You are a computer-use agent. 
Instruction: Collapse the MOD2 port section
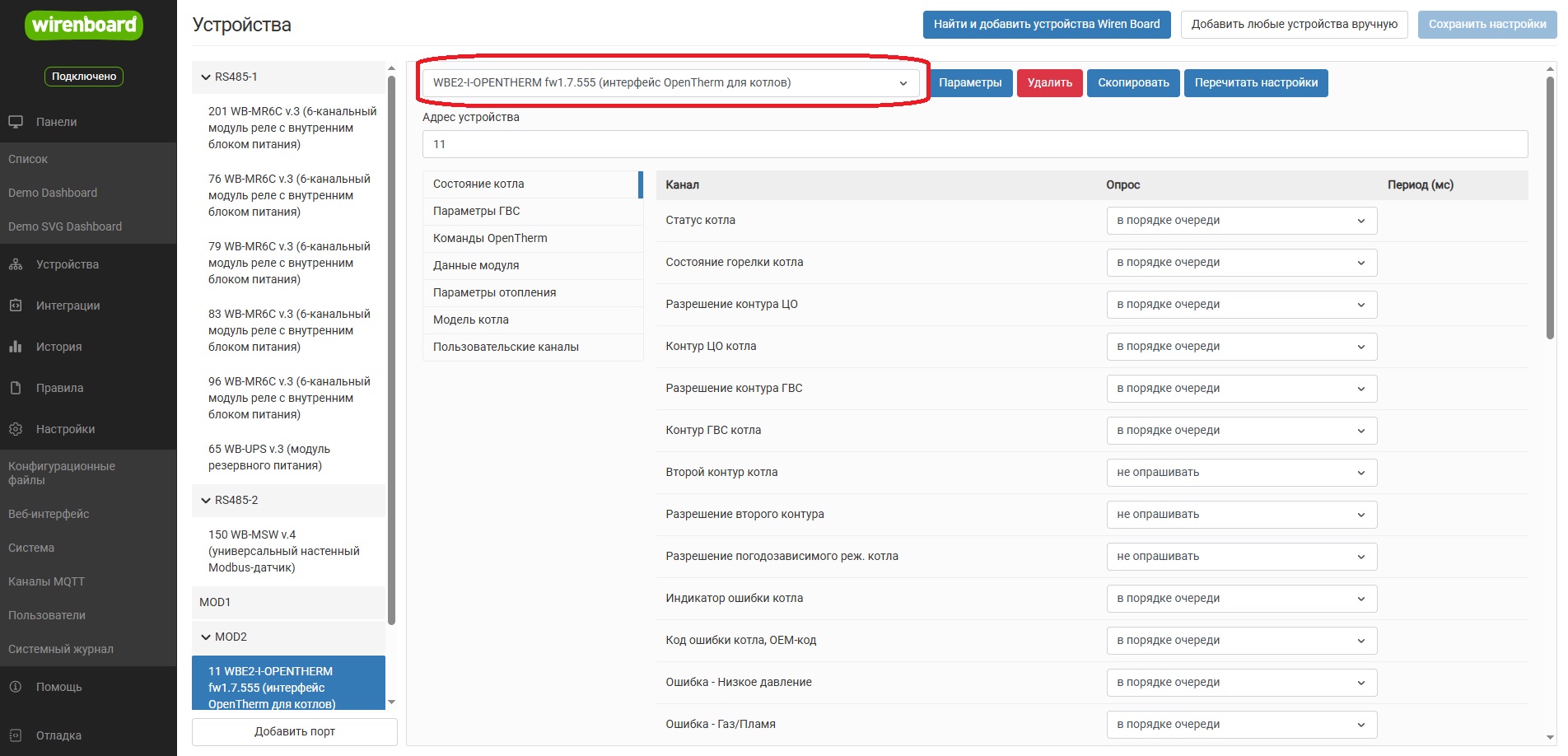[x=206, y=637]
